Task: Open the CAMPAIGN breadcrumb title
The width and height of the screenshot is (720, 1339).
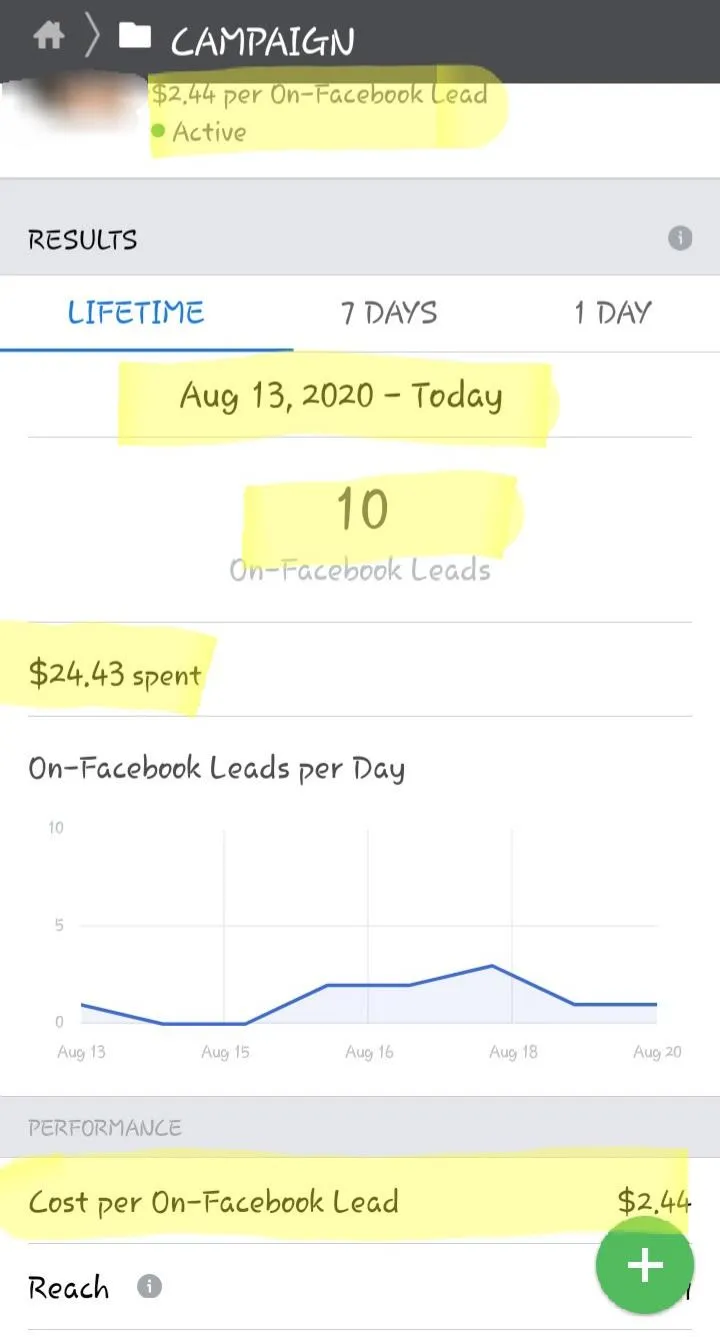Action: 262,42
